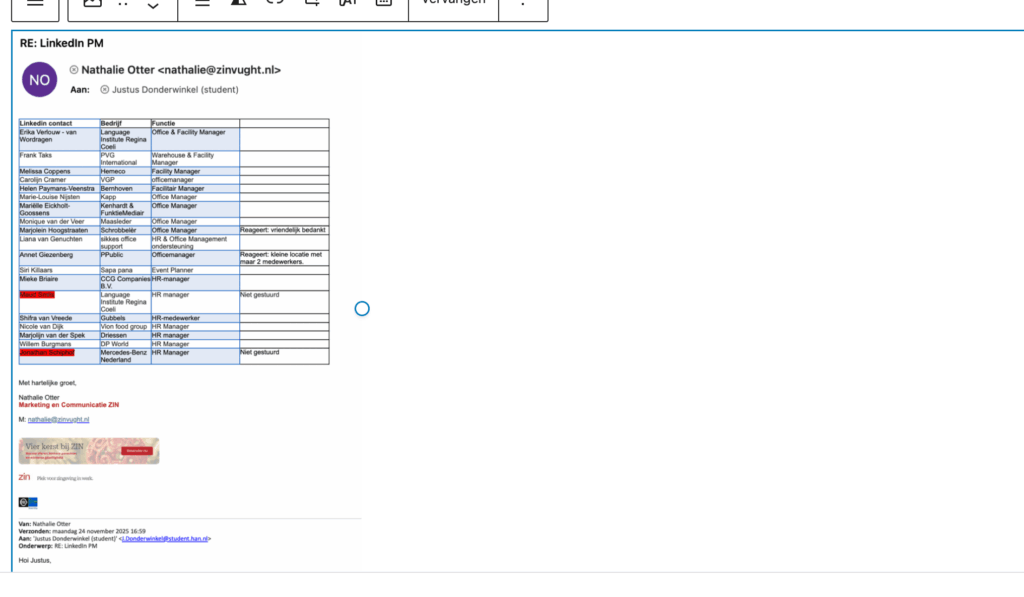1024x597 pixels.
Task: Click the j.donderwinkel@student.han.nl address link
Action: 164,539
